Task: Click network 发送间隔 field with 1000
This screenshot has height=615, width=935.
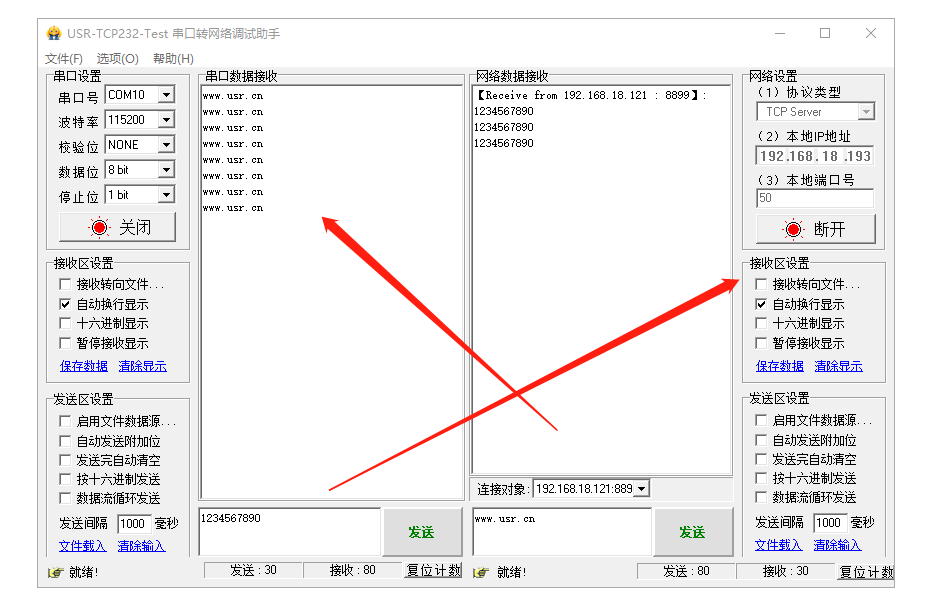Action: click(829, 523)
